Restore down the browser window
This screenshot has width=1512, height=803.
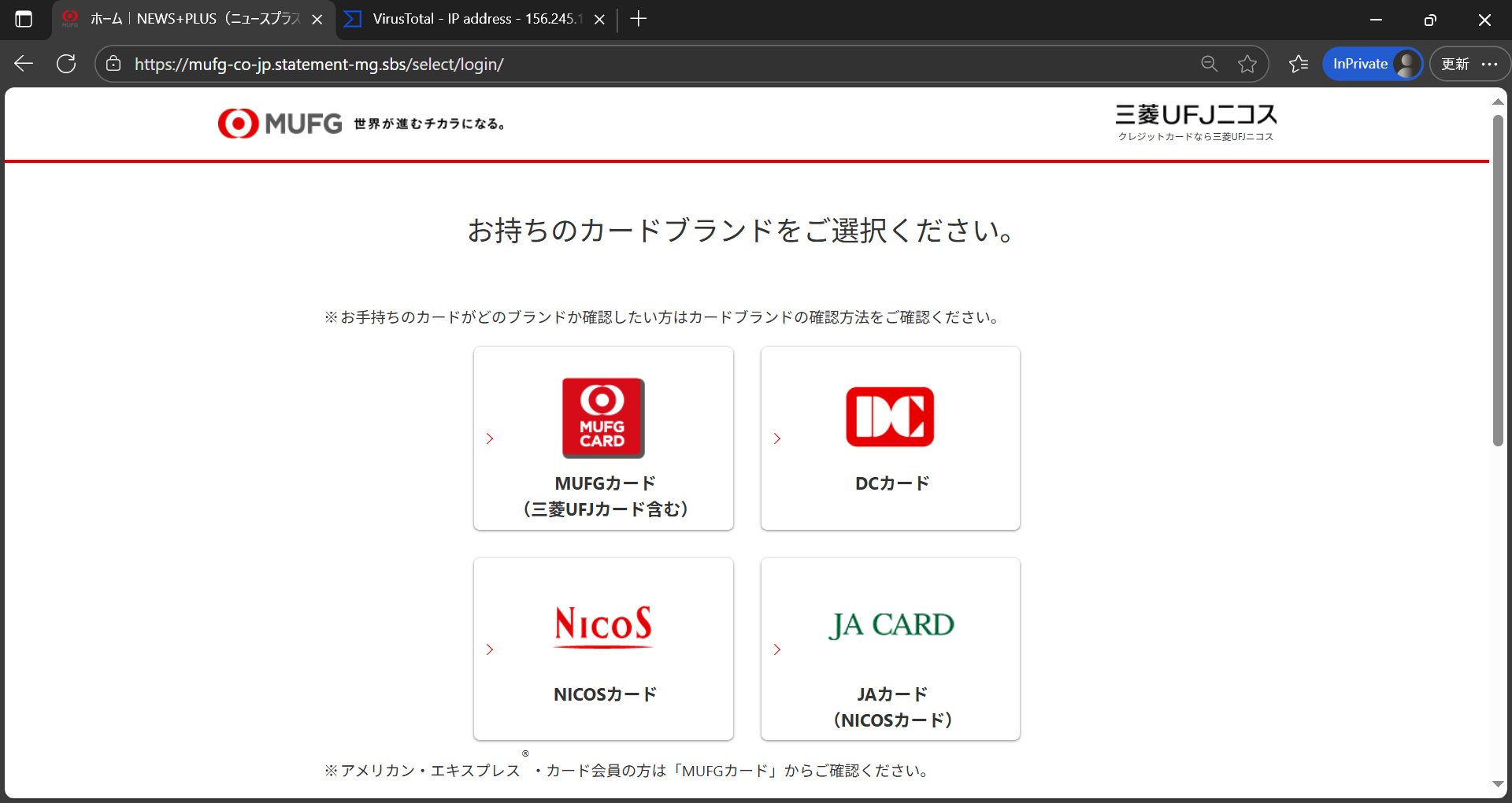(1430, 20)
